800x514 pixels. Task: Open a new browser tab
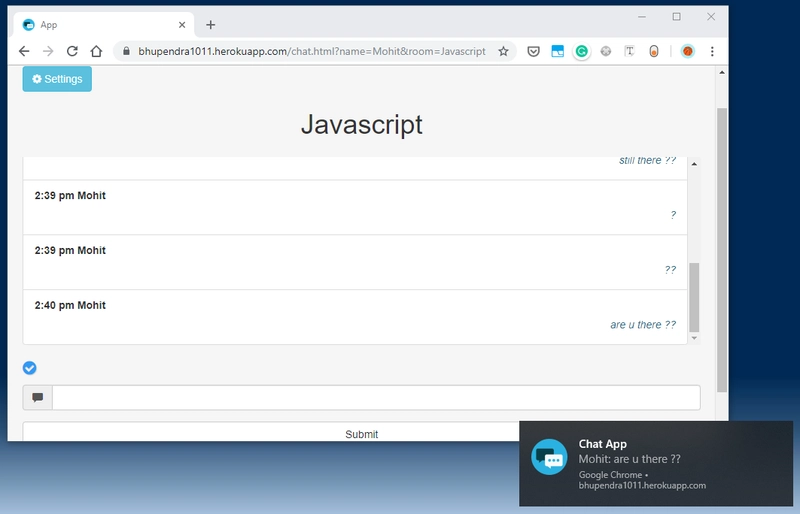(x=211, y=25)
